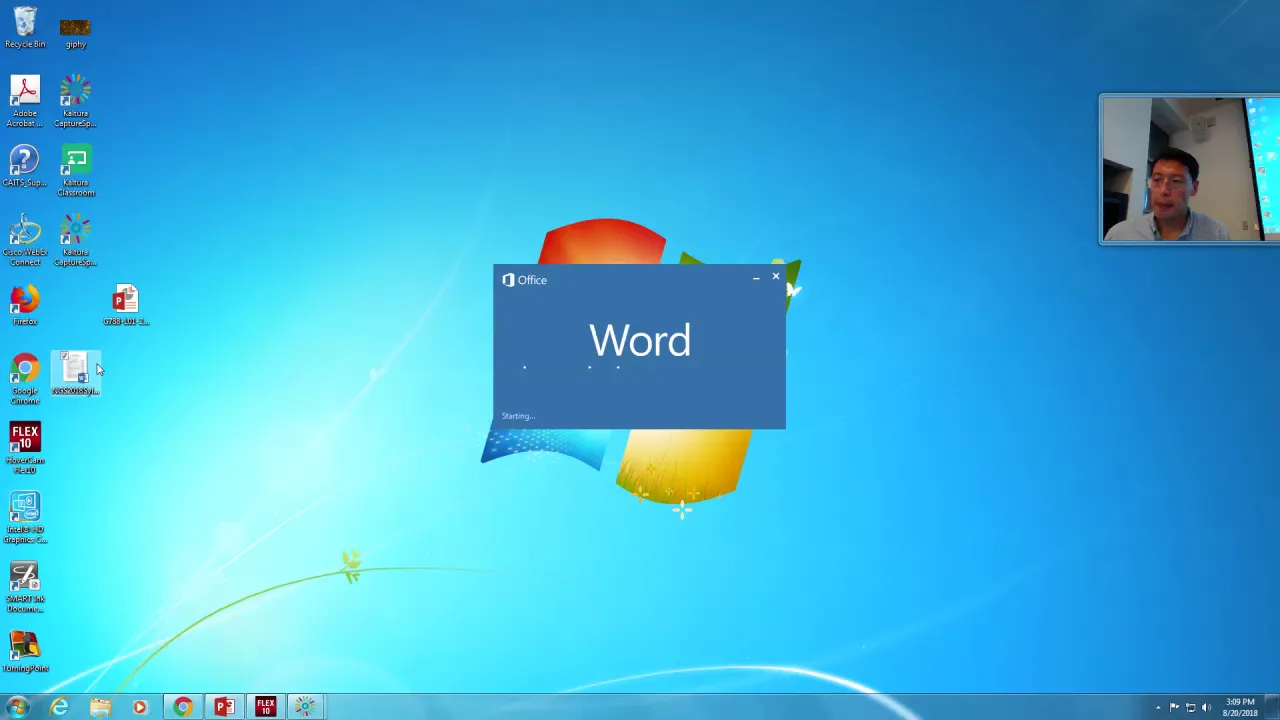Screen dimensions: 1280x720
Task: Launch SMART Ink Document Viewer shortcut
Action: (x=25, y=587)
